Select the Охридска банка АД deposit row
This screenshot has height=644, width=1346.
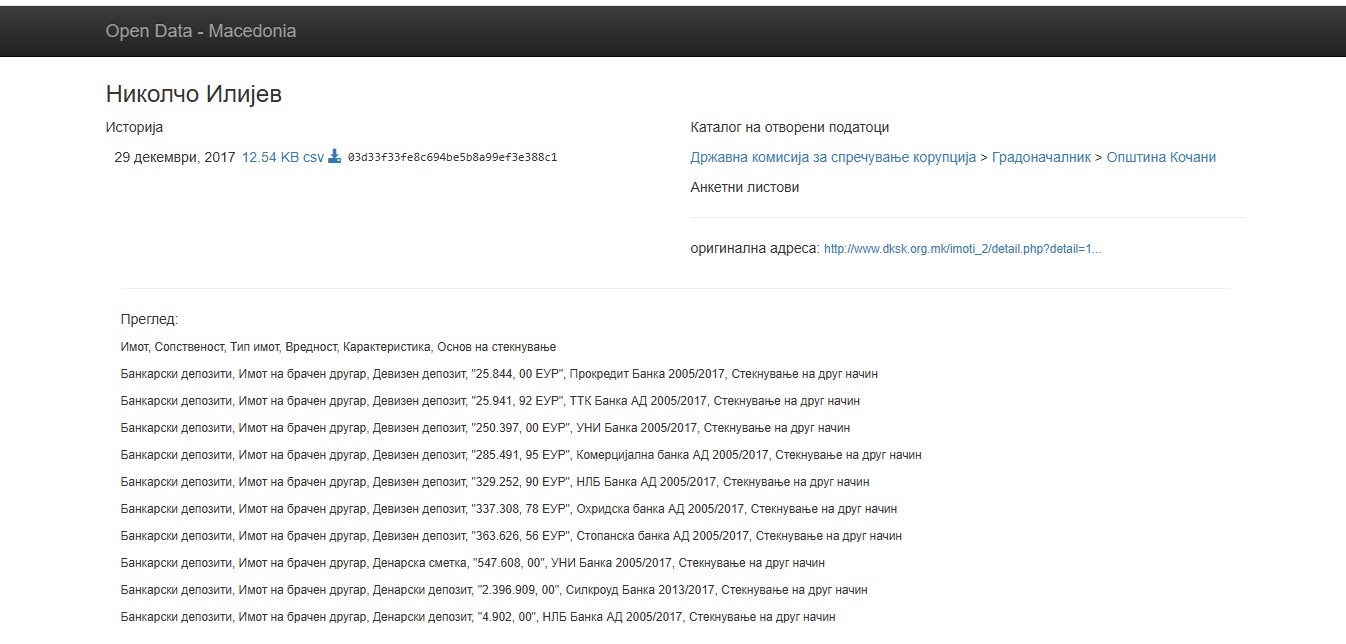tap(508, 509)
